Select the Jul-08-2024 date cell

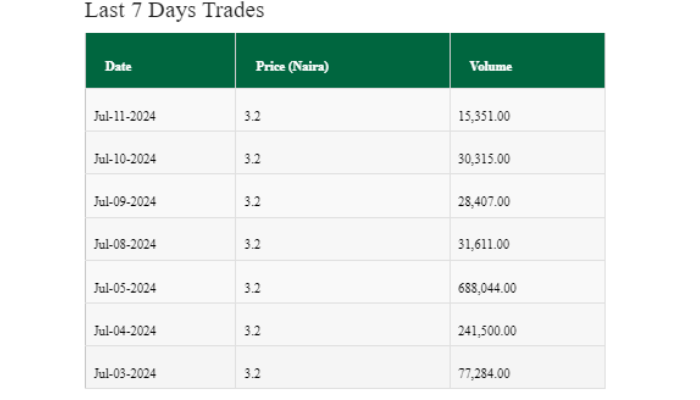coord(125,245)
